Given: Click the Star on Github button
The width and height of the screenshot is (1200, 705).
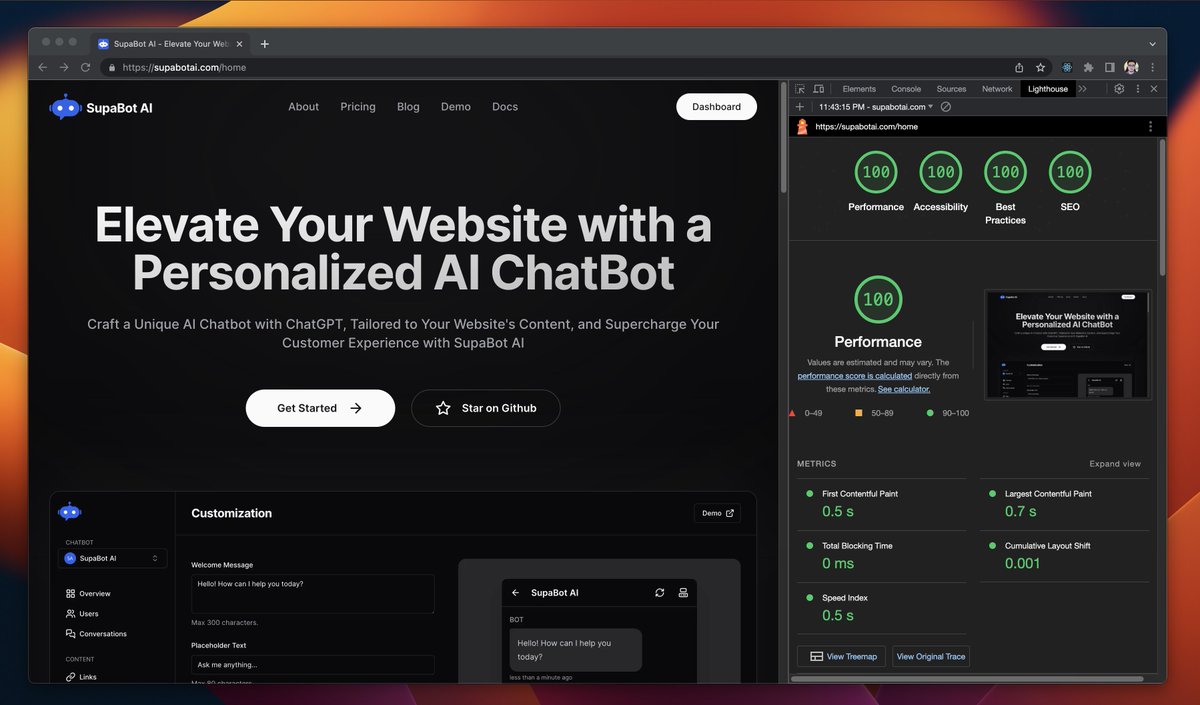Looking at the screenshot, I should coord(486,408).
